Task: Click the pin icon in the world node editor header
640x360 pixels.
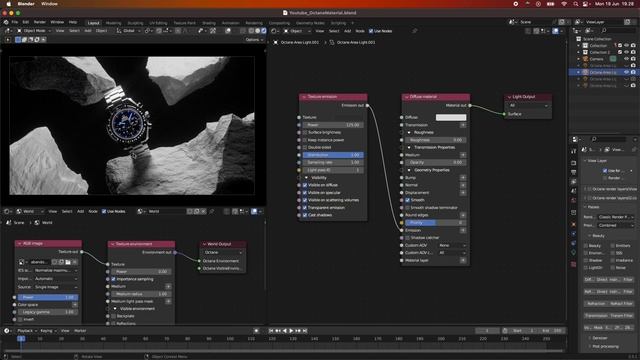Action: coord(211,211)
